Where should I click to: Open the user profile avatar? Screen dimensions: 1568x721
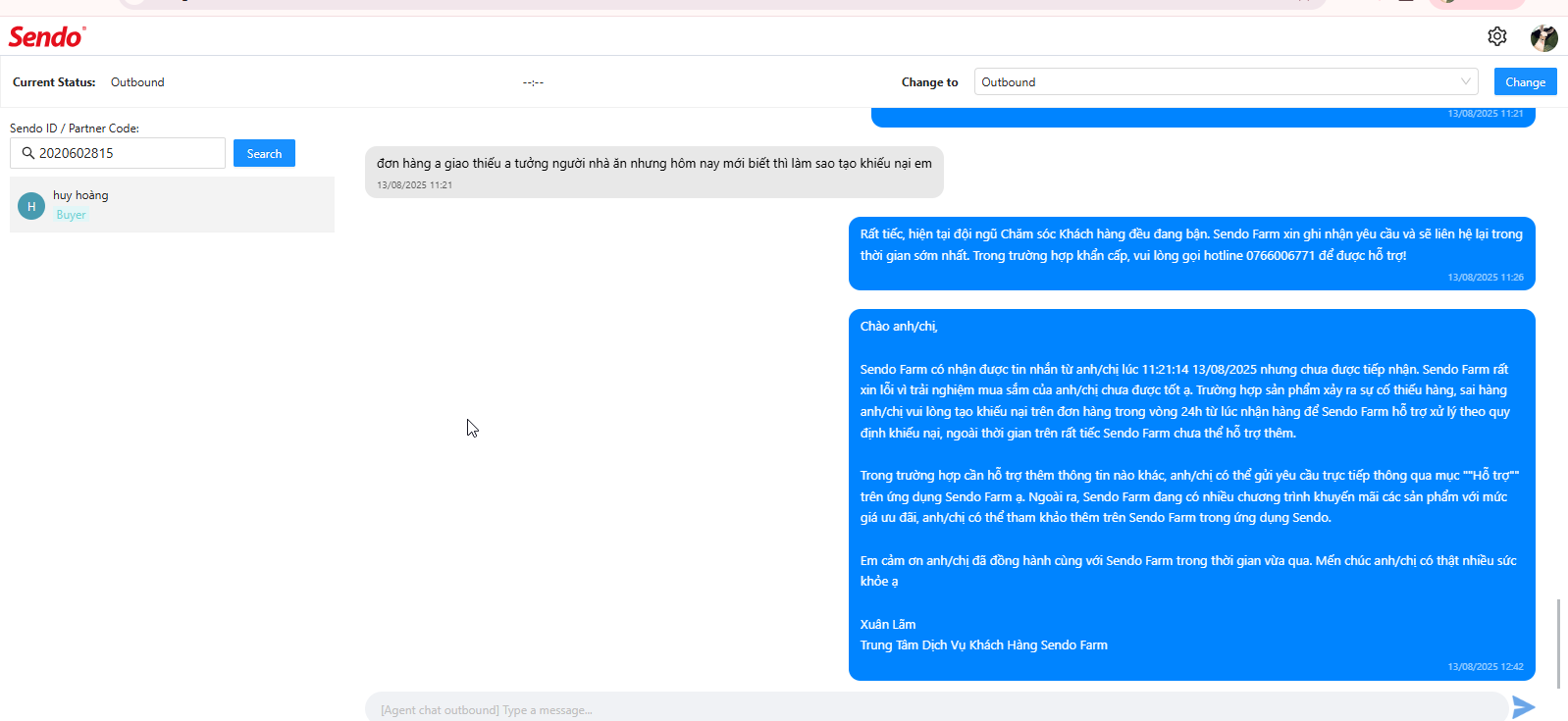(x=1543, y=37)
